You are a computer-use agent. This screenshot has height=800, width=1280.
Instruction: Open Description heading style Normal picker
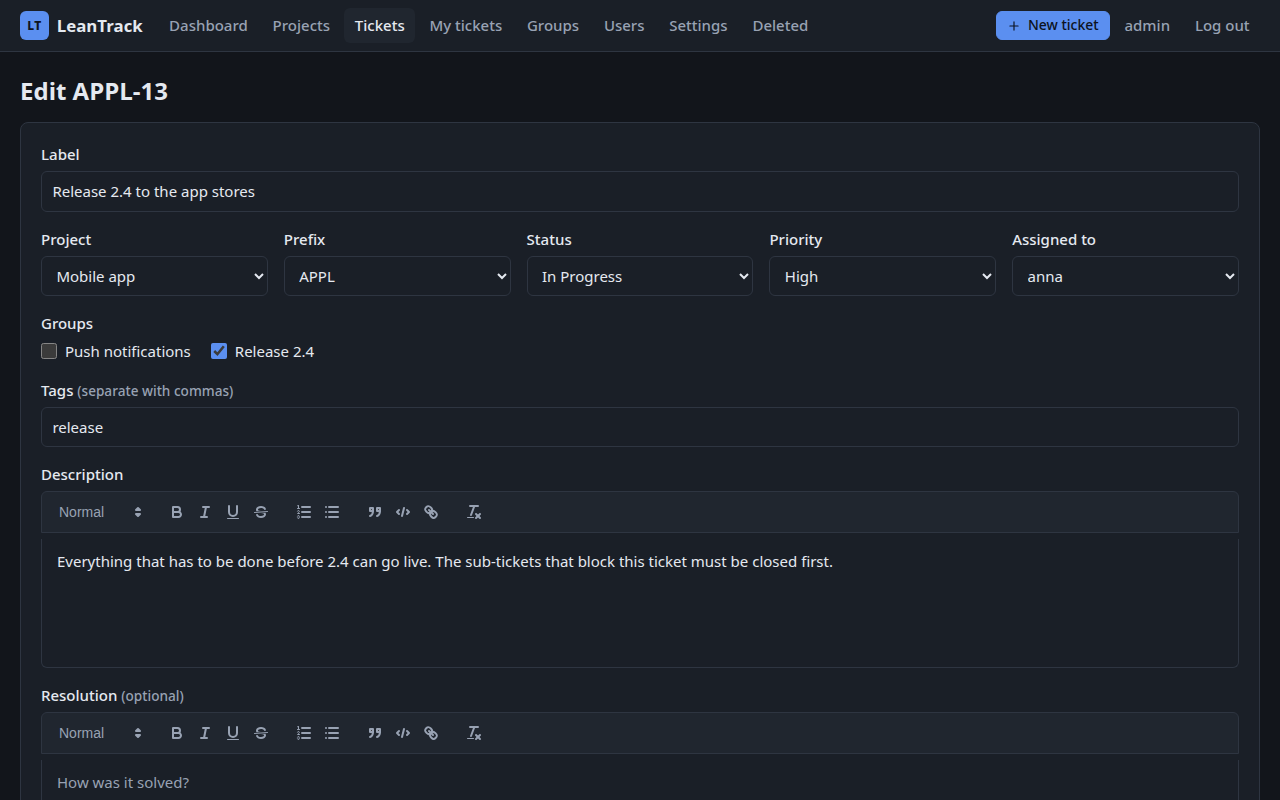click(100, 512)
